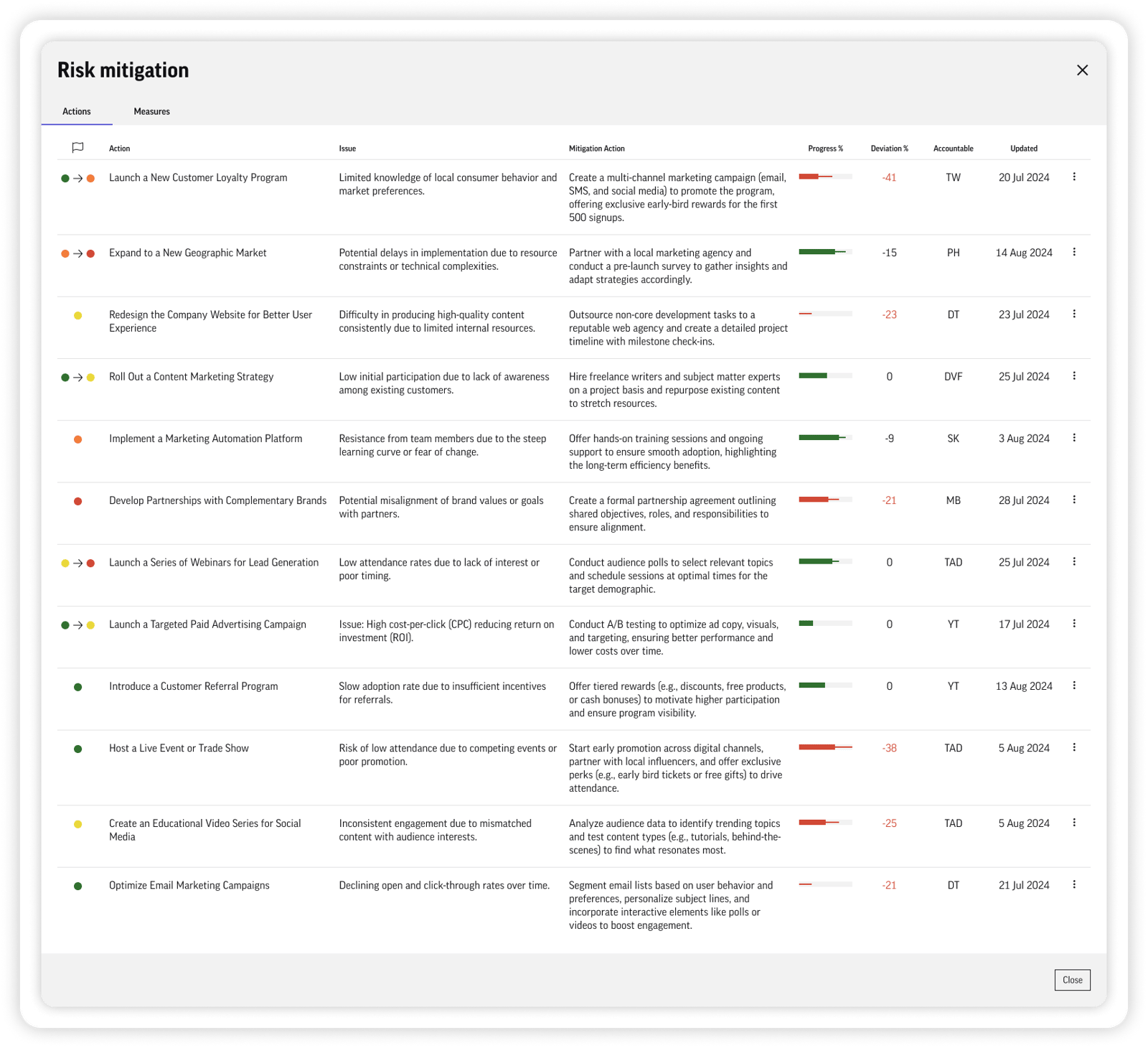1148x1048 pixels.
Task: Open the menu for Introduce a Customer Referral Program
Action: pyautogui.click(x=1074, y=686)
